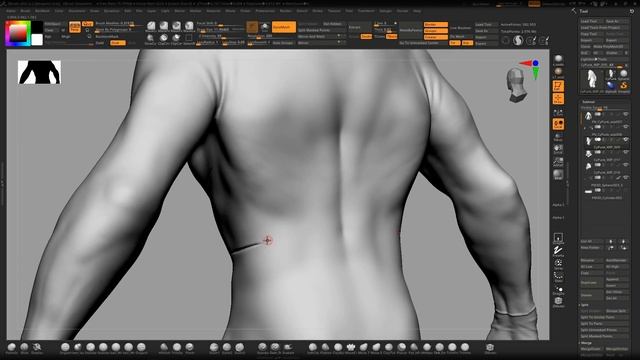Click the hollow square icon beside material spheres
The width and height of the screenshot is (640, 360).
coord(189,39)
